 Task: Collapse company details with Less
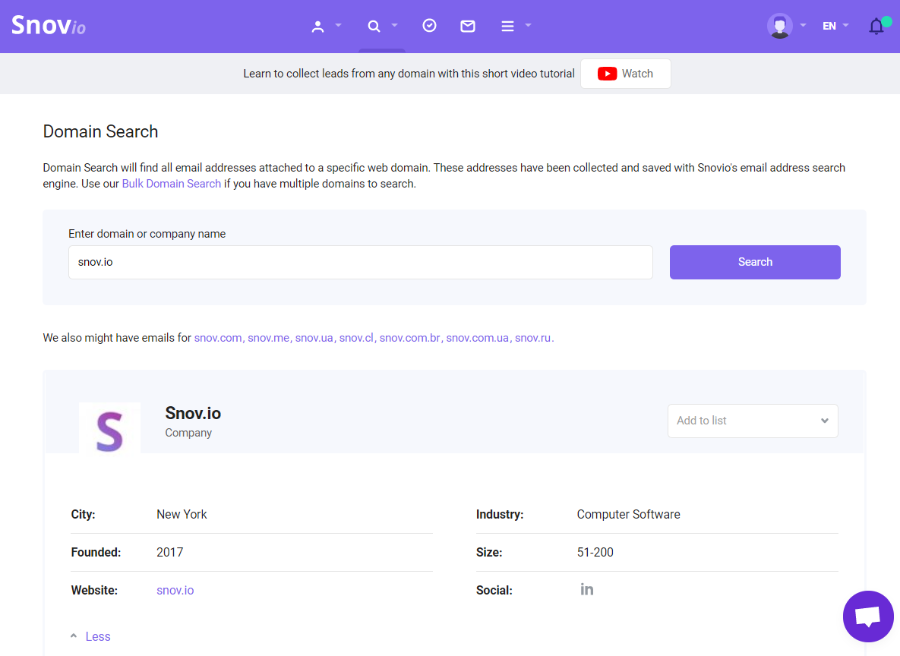click(x=91, y=636)
